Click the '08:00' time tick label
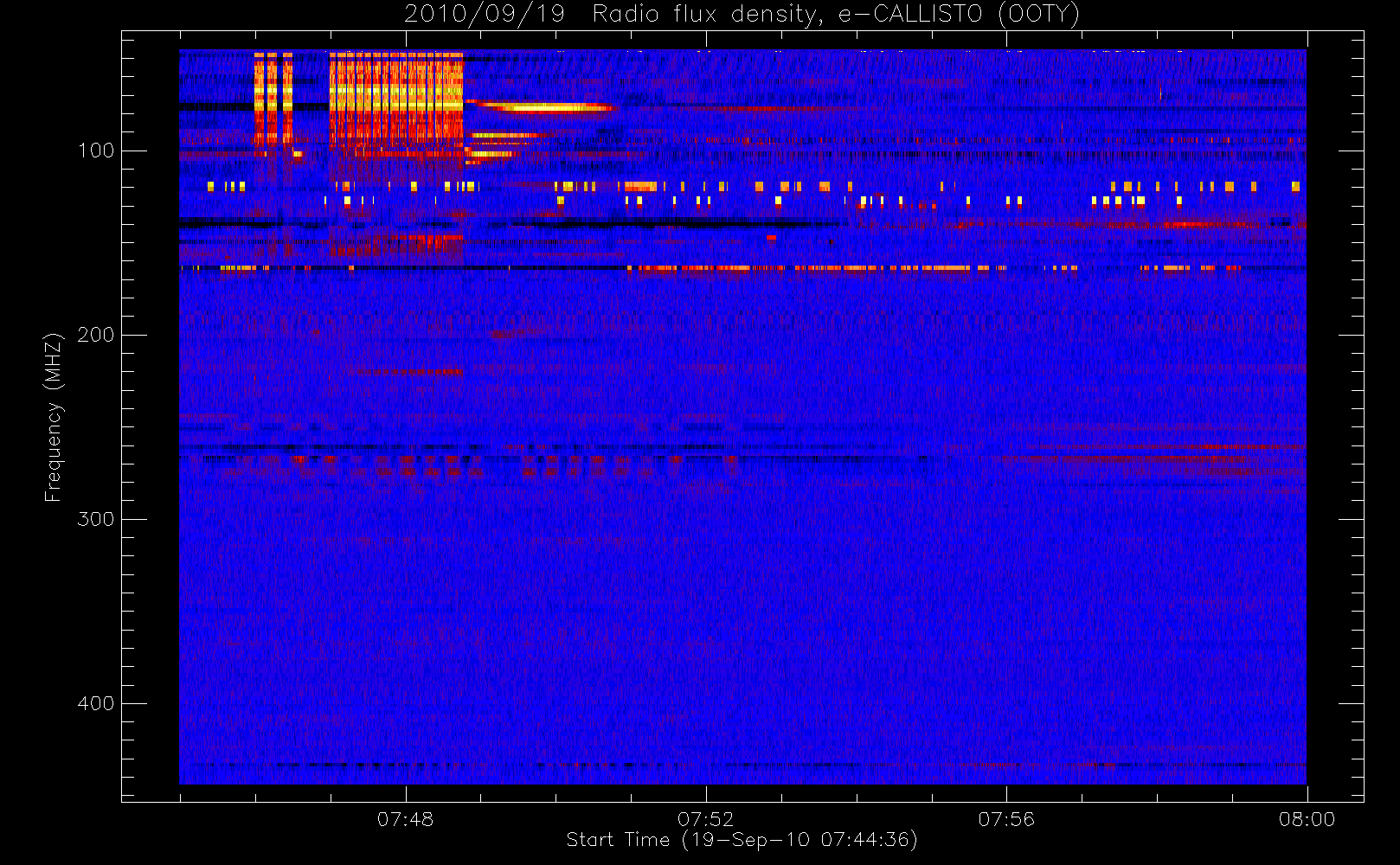 click(x=1307, y=819)
